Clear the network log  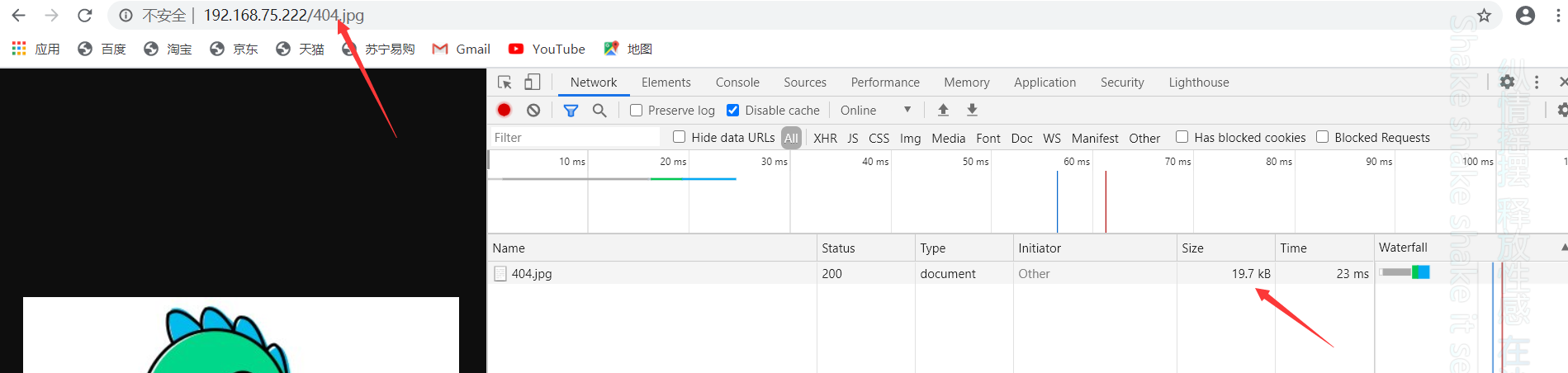[x=533, y=110]
